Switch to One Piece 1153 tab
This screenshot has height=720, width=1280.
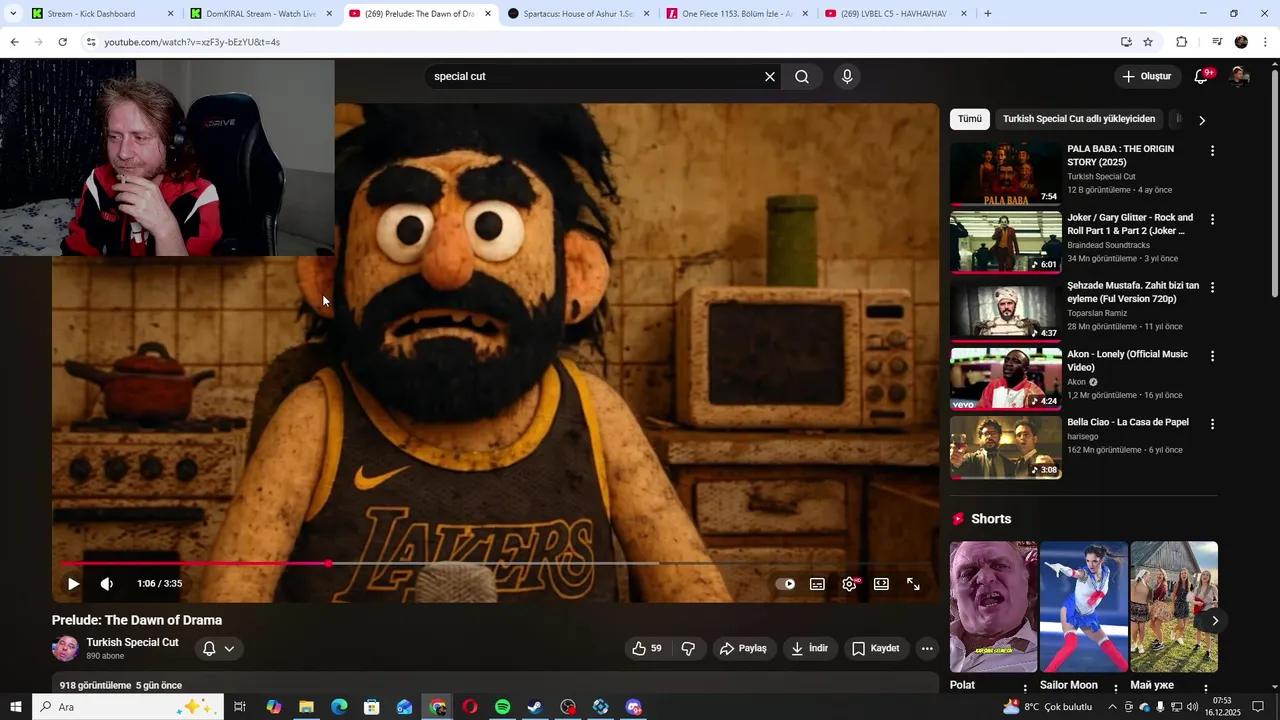[736, 14]
